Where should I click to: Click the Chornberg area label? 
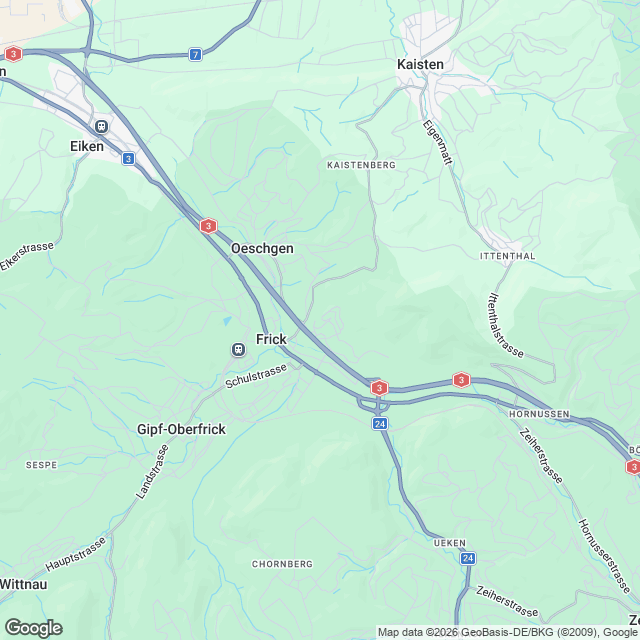[282, 564]
